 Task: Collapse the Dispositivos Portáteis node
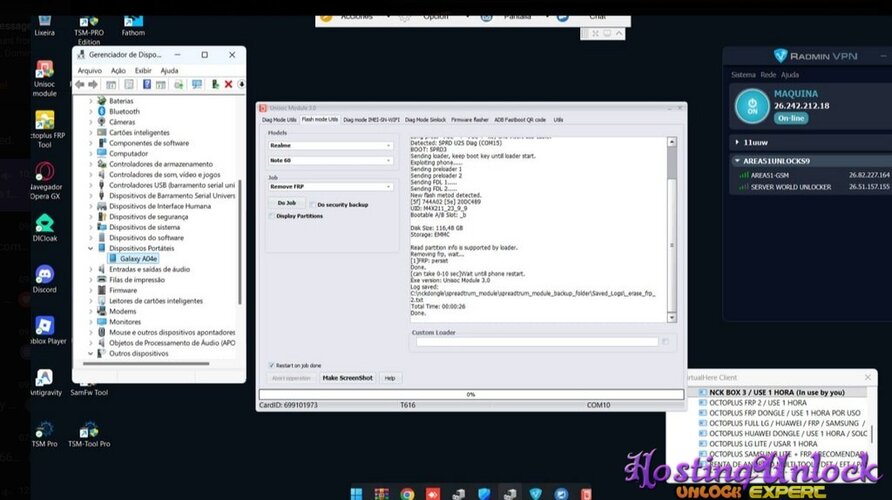click(91, 248)
